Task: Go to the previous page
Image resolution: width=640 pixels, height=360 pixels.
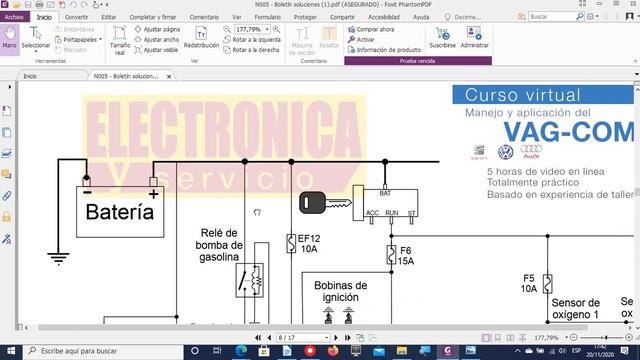Action: click(x=269, y=338)
